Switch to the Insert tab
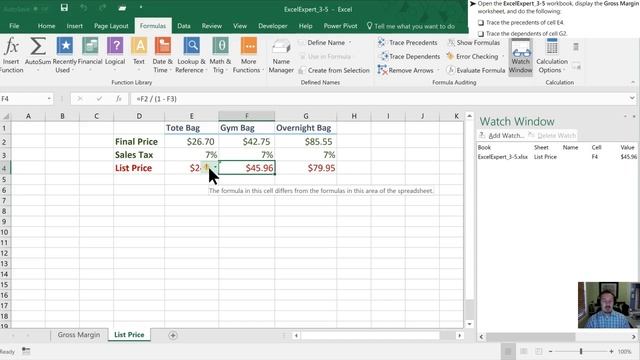 [74, 26]
